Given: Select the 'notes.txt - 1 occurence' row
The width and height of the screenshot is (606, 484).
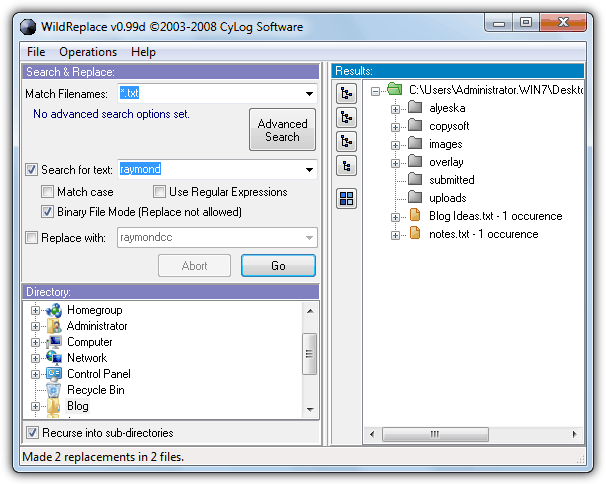Looking at the screenshot, I should tap(483, 234).
